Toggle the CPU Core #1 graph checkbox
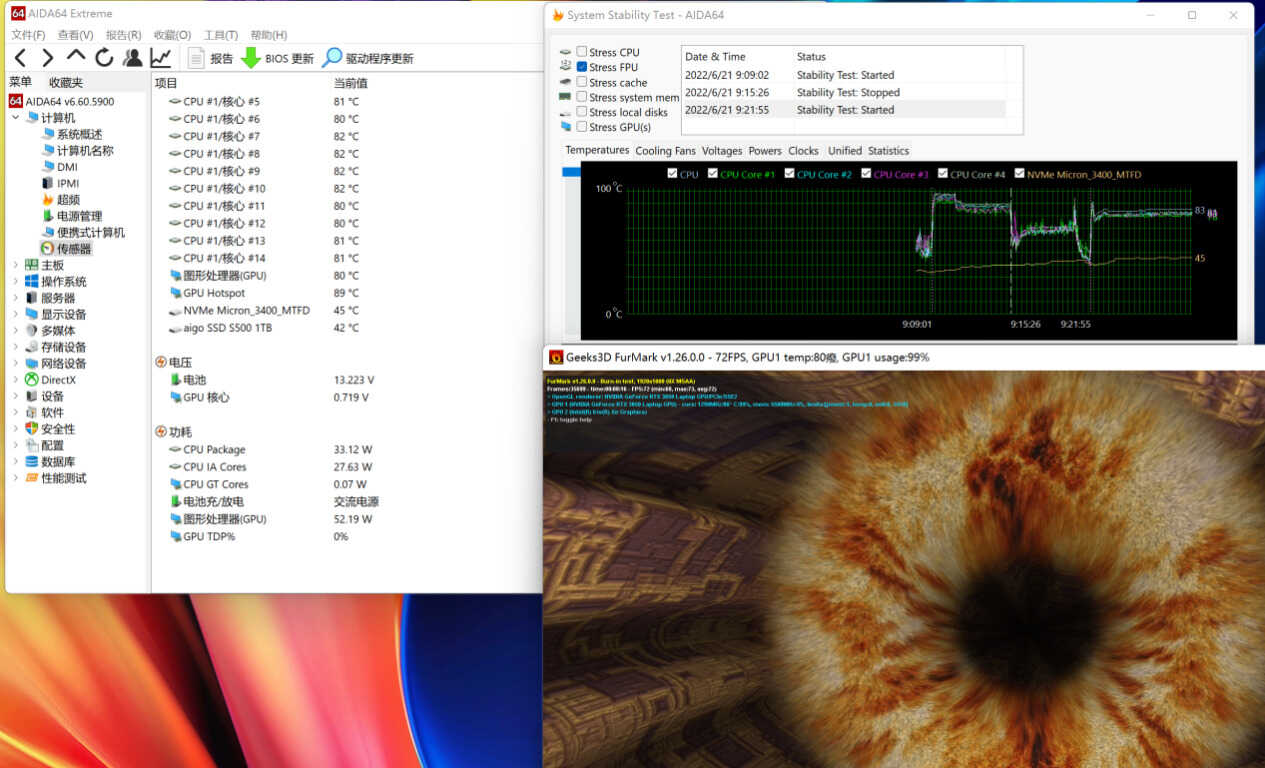Viewport: 1265px width, 768px height. [713, 174]
